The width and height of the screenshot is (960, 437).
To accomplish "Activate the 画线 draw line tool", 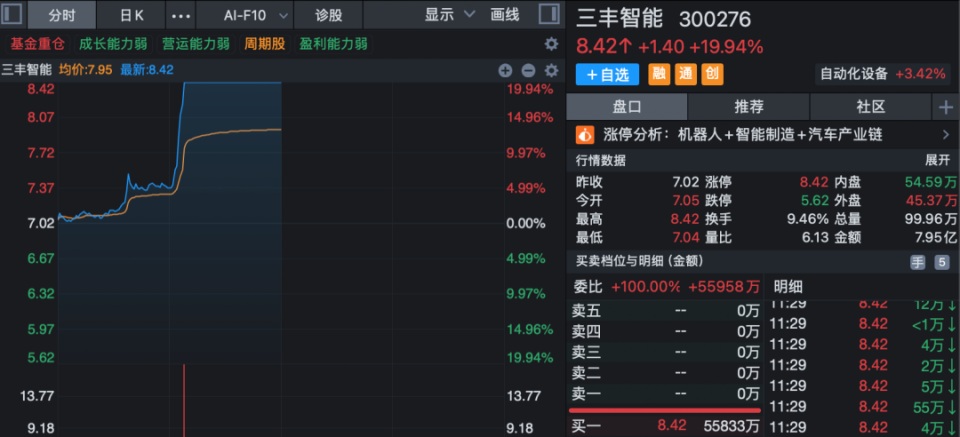I will tap(505, 15).
